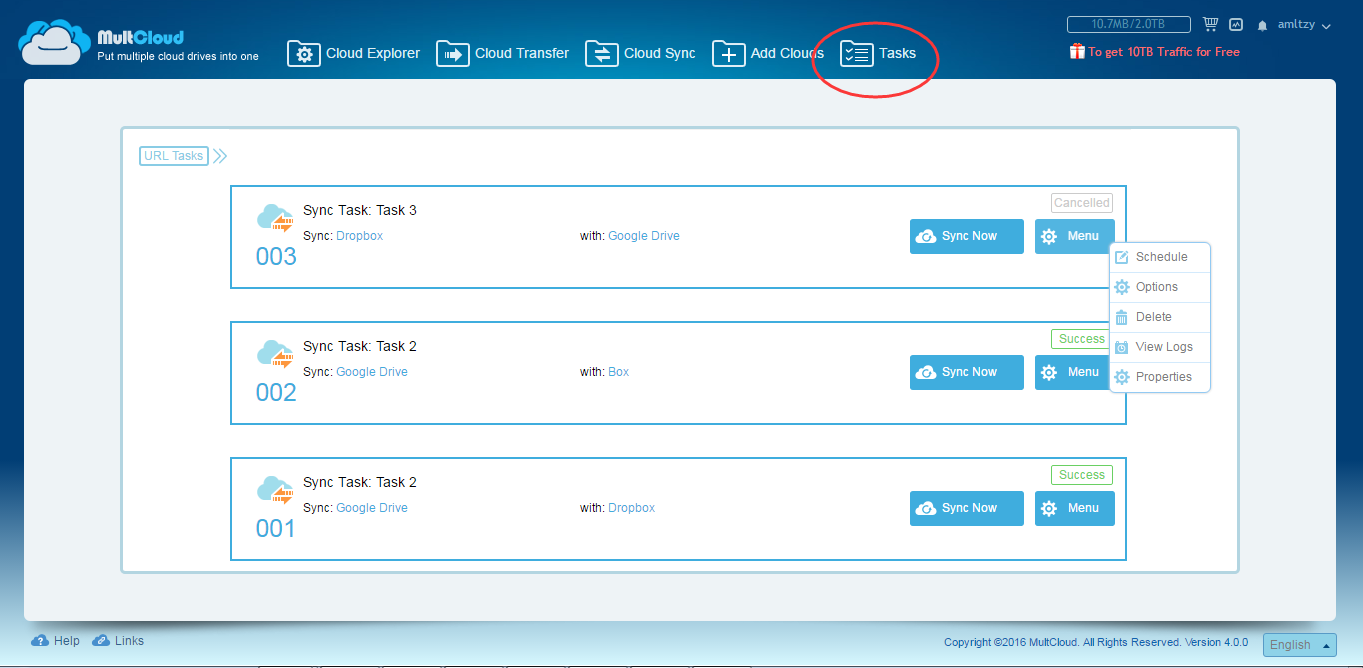This screenshot has width=1363, height=668.
Task: Click Sync Now for task 003
Action: tap(967, 236)
